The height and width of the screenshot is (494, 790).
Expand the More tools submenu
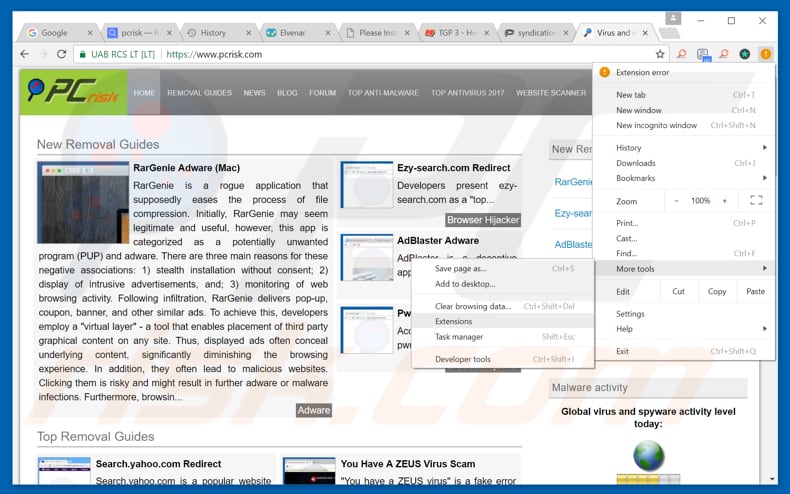tap(684, 269)
